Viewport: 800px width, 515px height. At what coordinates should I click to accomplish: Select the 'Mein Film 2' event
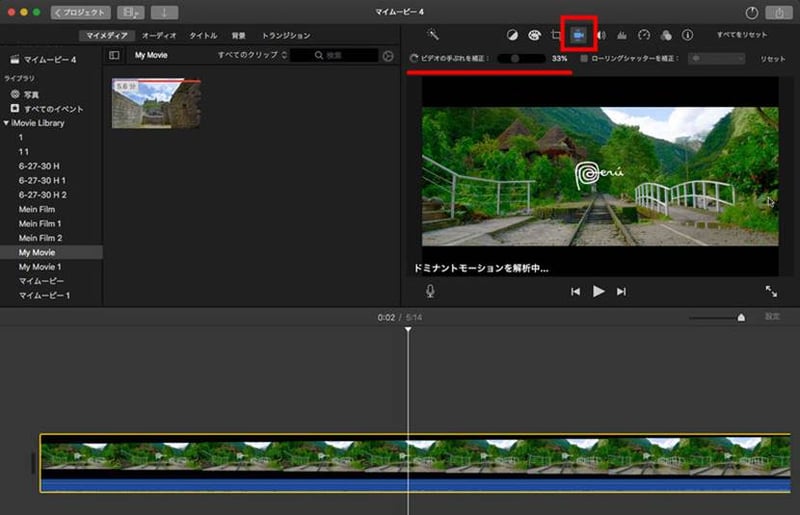40,238
